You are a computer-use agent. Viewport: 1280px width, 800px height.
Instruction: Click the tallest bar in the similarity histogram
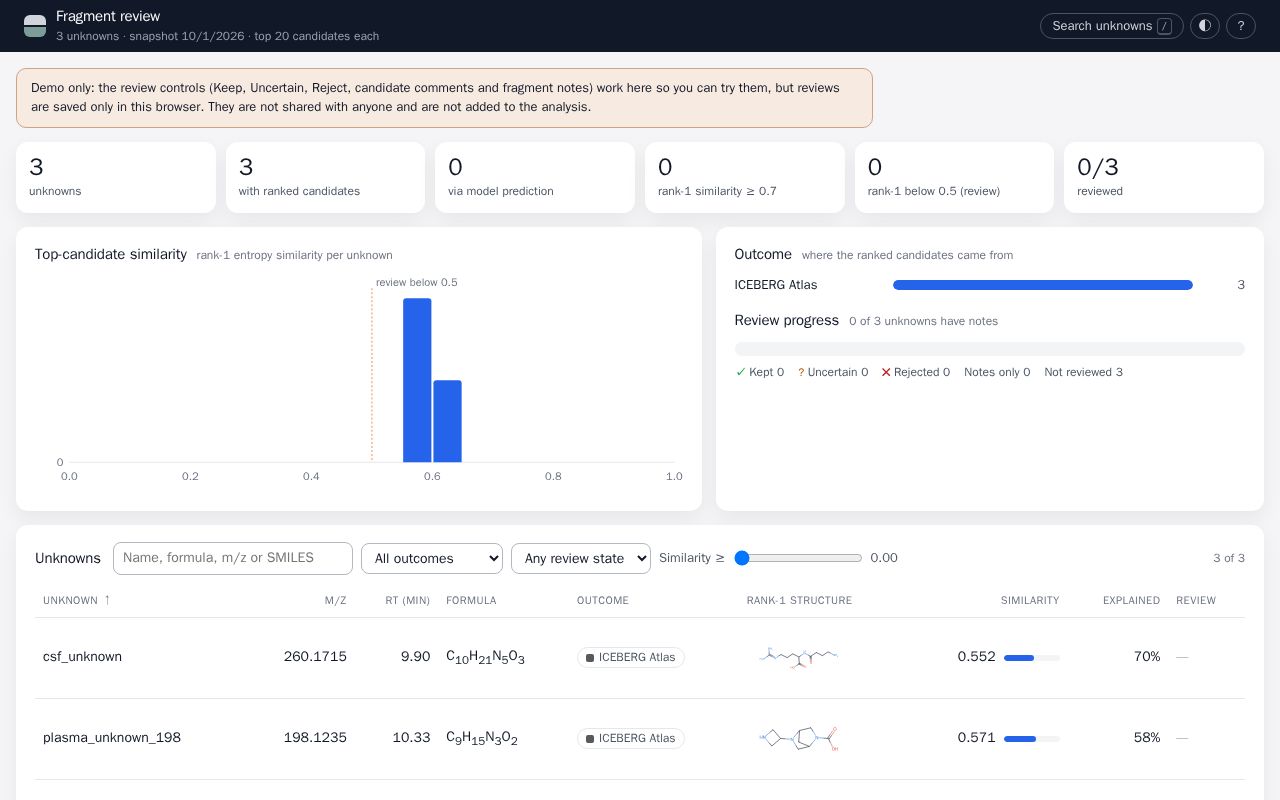(x=417, y=380)
